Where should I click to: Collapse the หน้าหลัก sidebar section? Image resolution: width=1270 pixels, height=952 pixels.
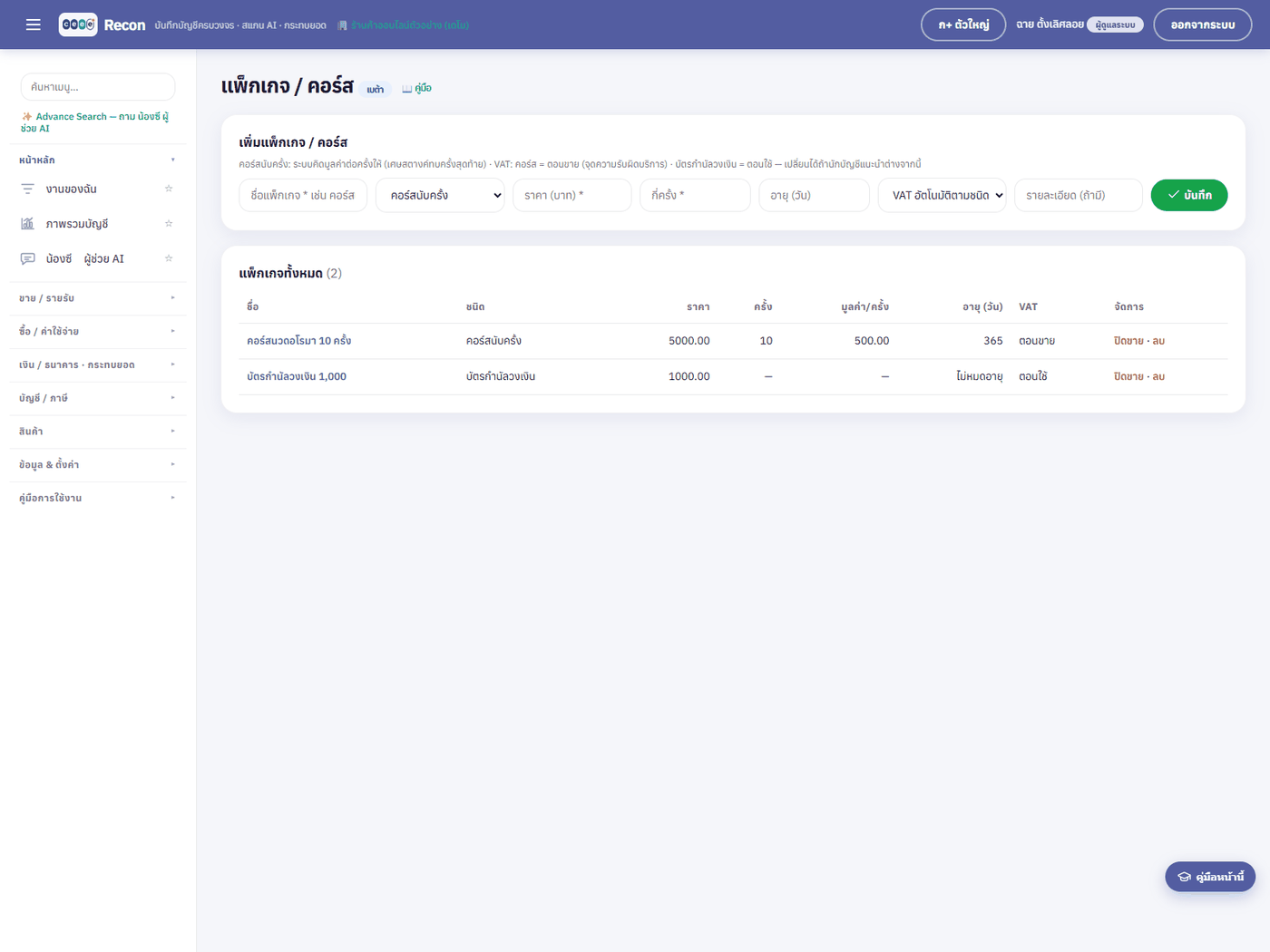tap(97, 160)
